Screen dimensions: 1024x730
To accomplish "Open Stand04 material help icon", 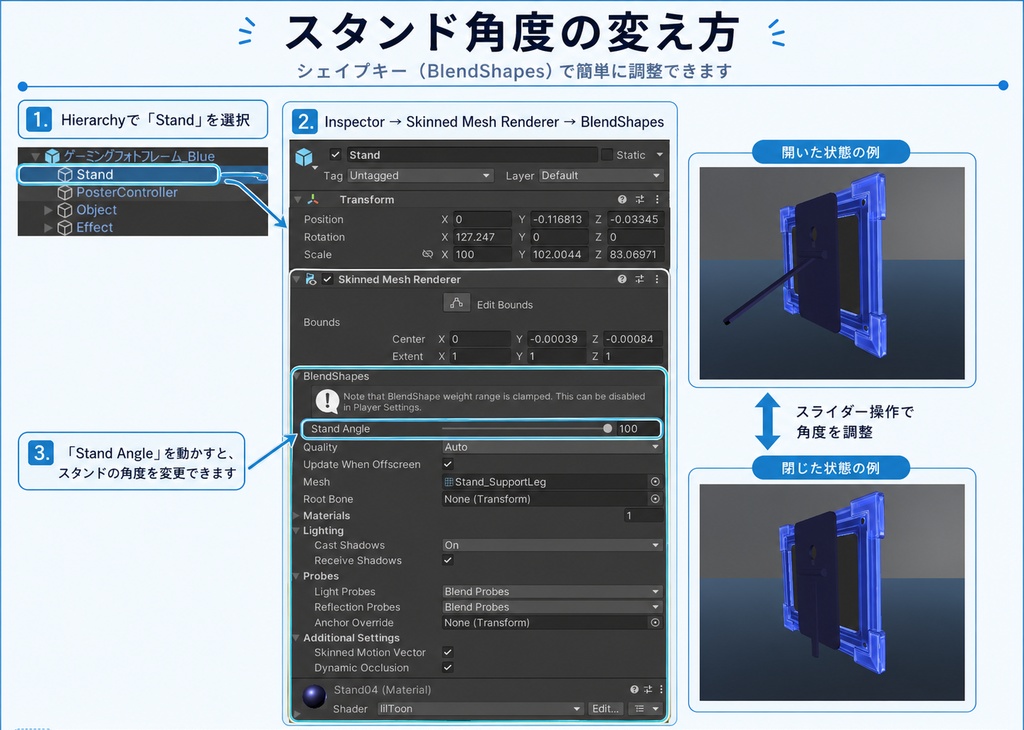I will tap(634, 690).
